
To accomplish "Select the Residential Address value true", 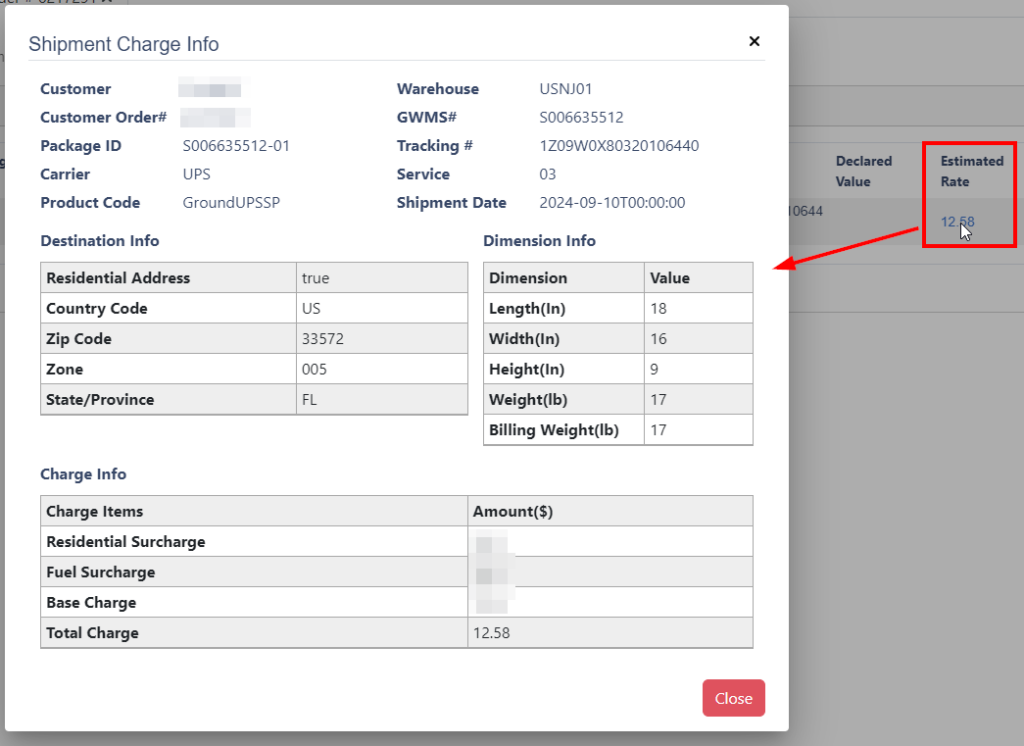I will [315, 278].
